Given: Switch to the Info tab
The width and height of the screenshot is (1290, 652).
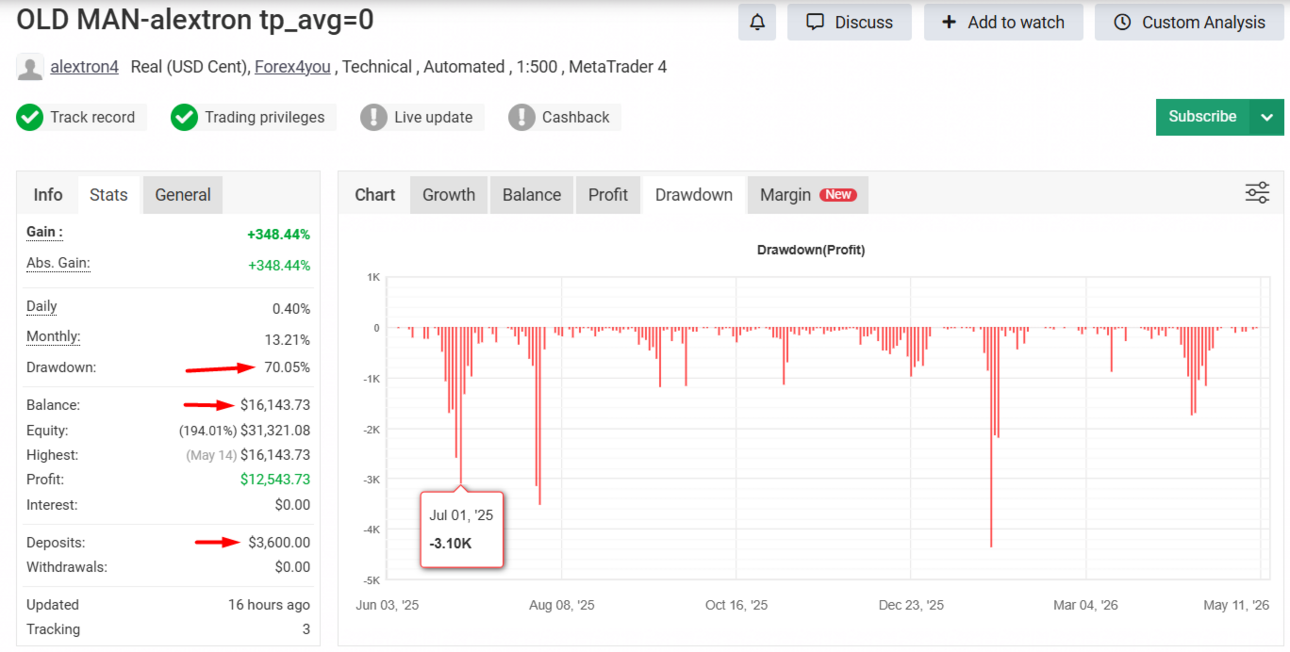Looking at the screenshot, I should (x=48, y=195).
